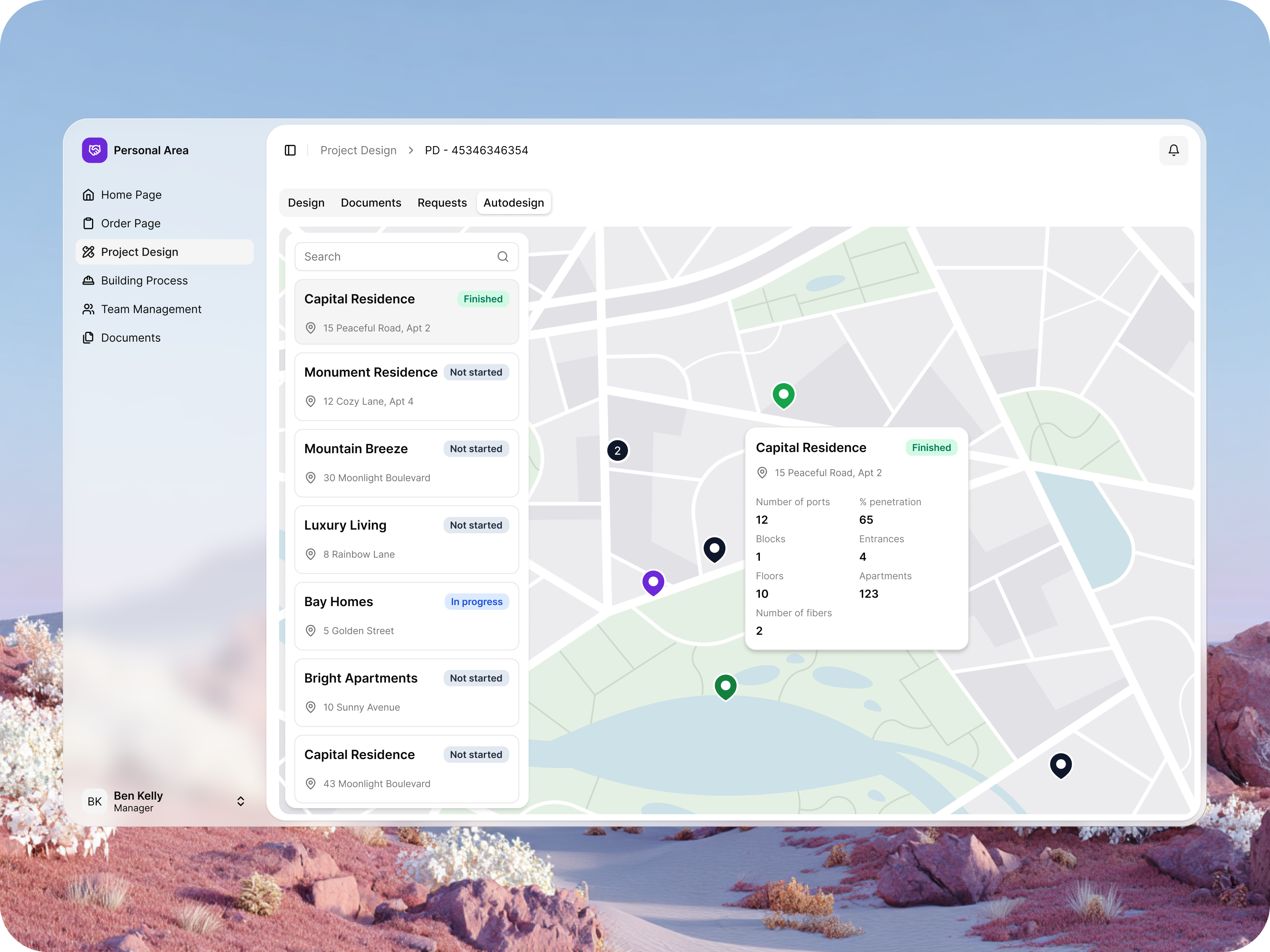The image size is (1270, 952).
Task: Click Finished badge in map popup
Action: pos(931,447)
